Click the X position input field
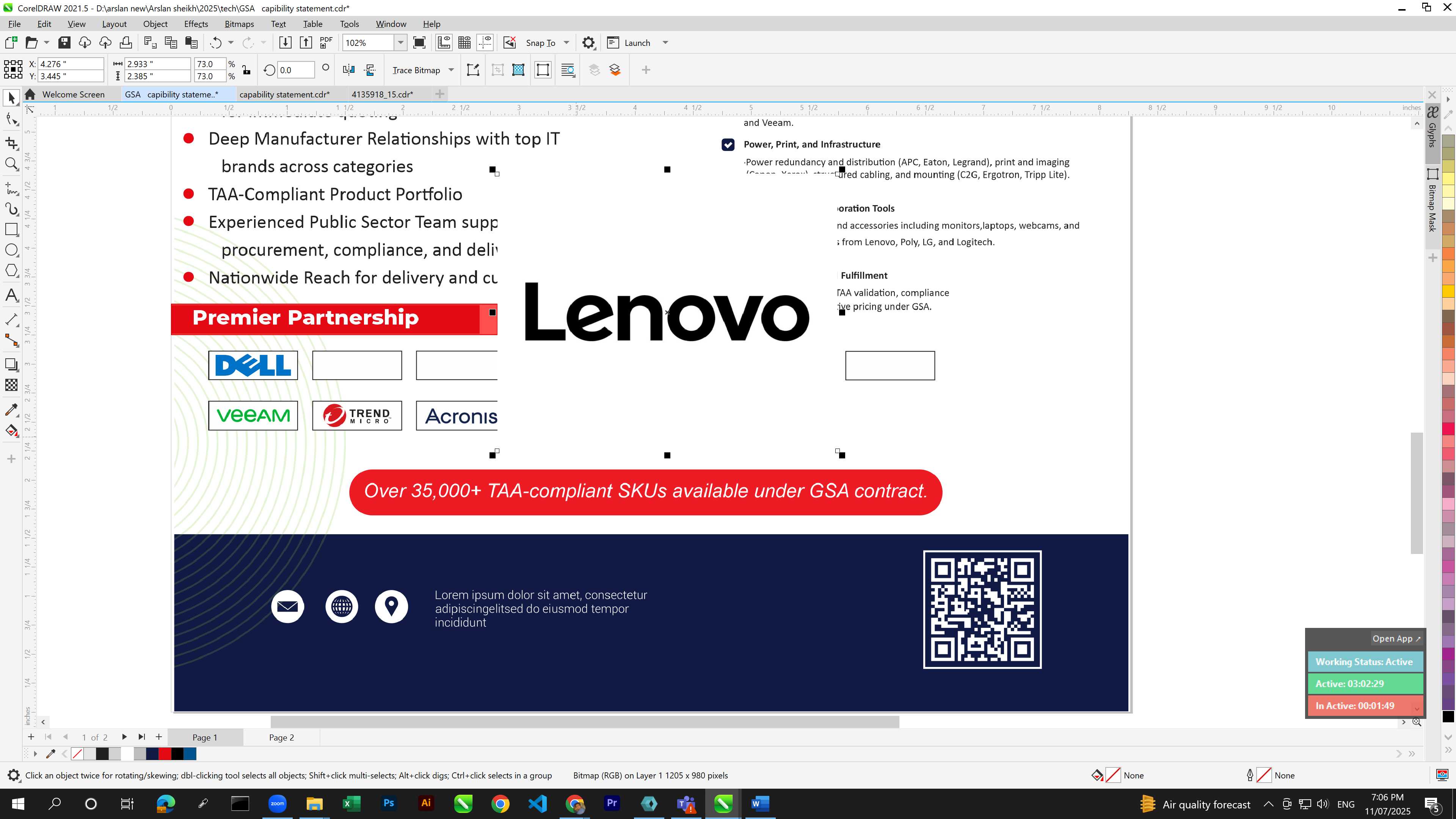Image resolution: width=1456 pixels, height=819 pixels. click(71, 64)
